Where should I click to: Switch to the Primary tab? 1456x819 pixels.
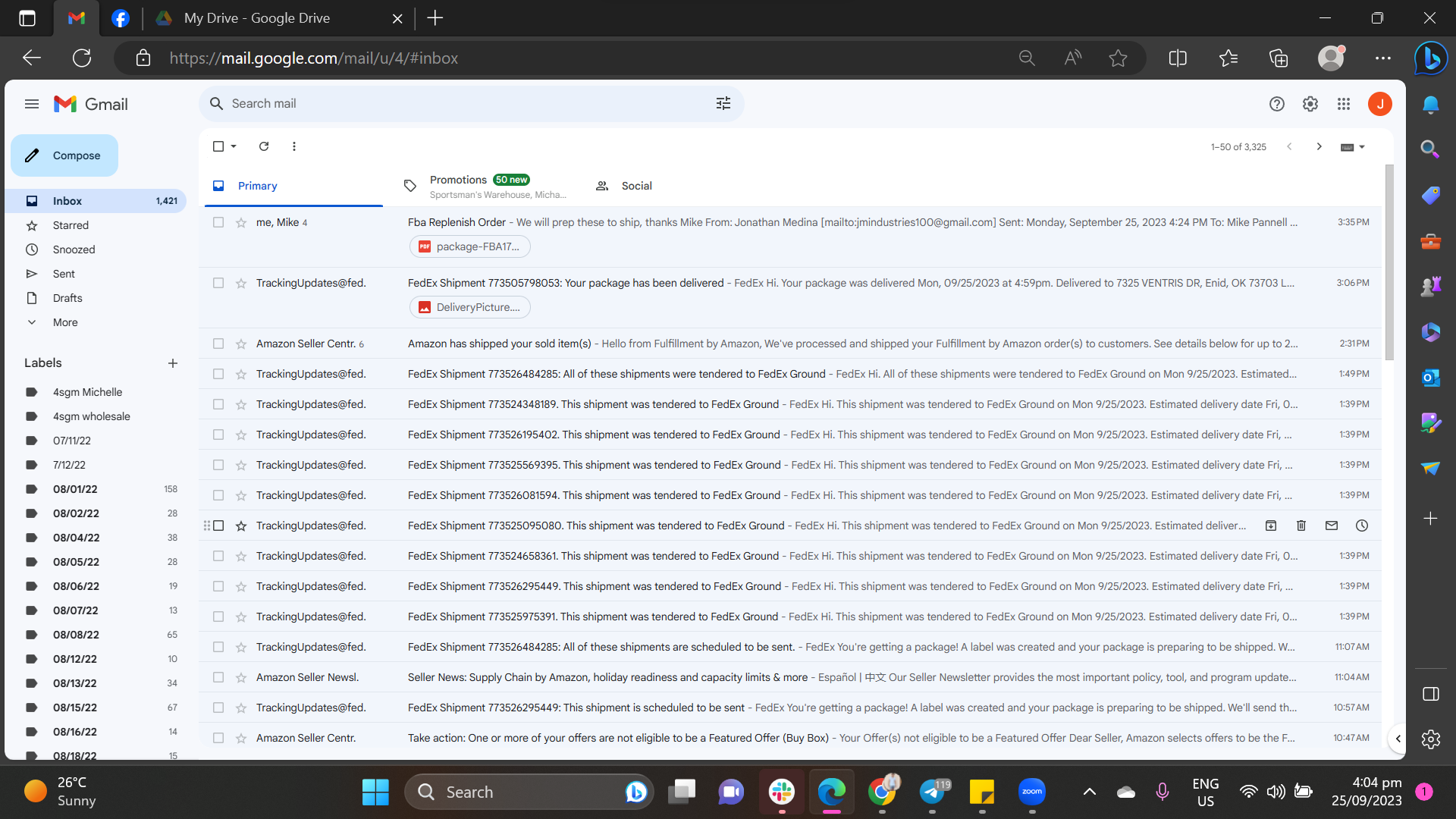[x=293, y=186]
